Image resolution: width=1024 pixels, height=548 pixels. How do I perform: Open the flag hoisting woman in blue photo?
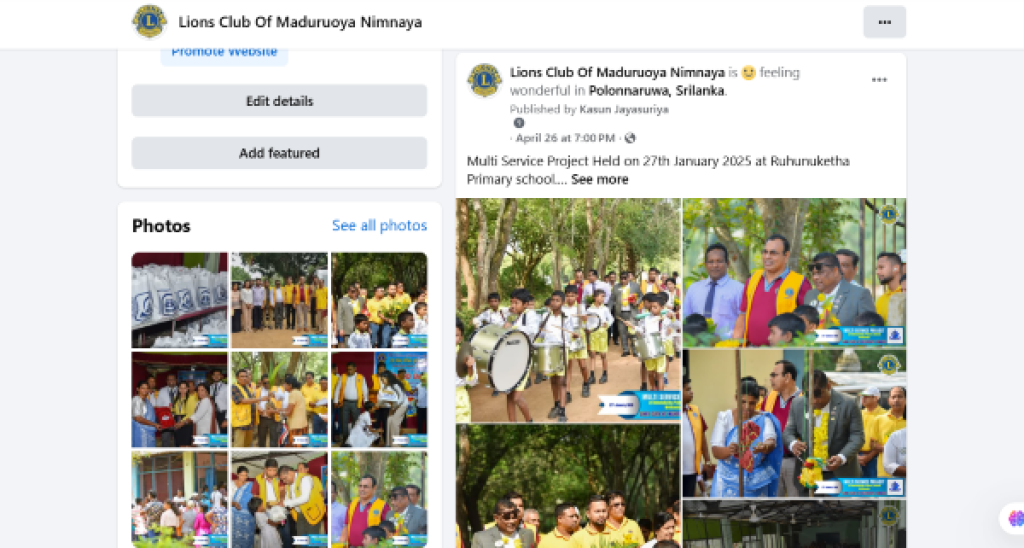pos(794,423)
